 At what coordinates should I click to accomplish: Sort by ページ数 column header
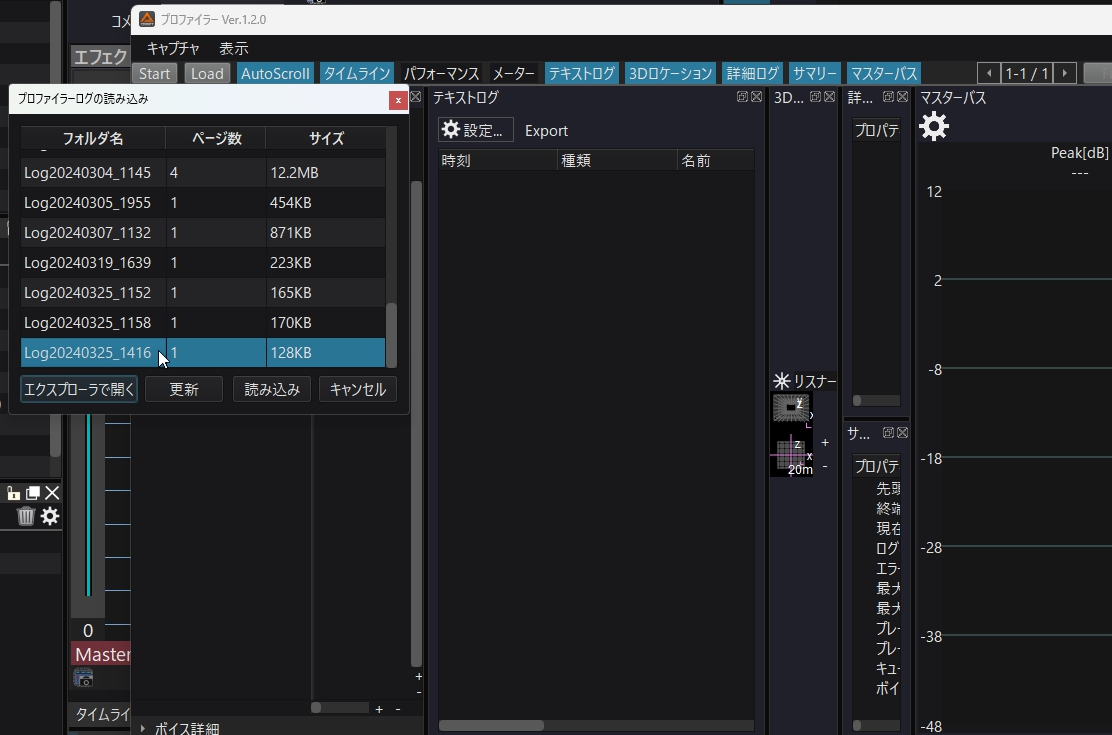[x=216, y=138]
